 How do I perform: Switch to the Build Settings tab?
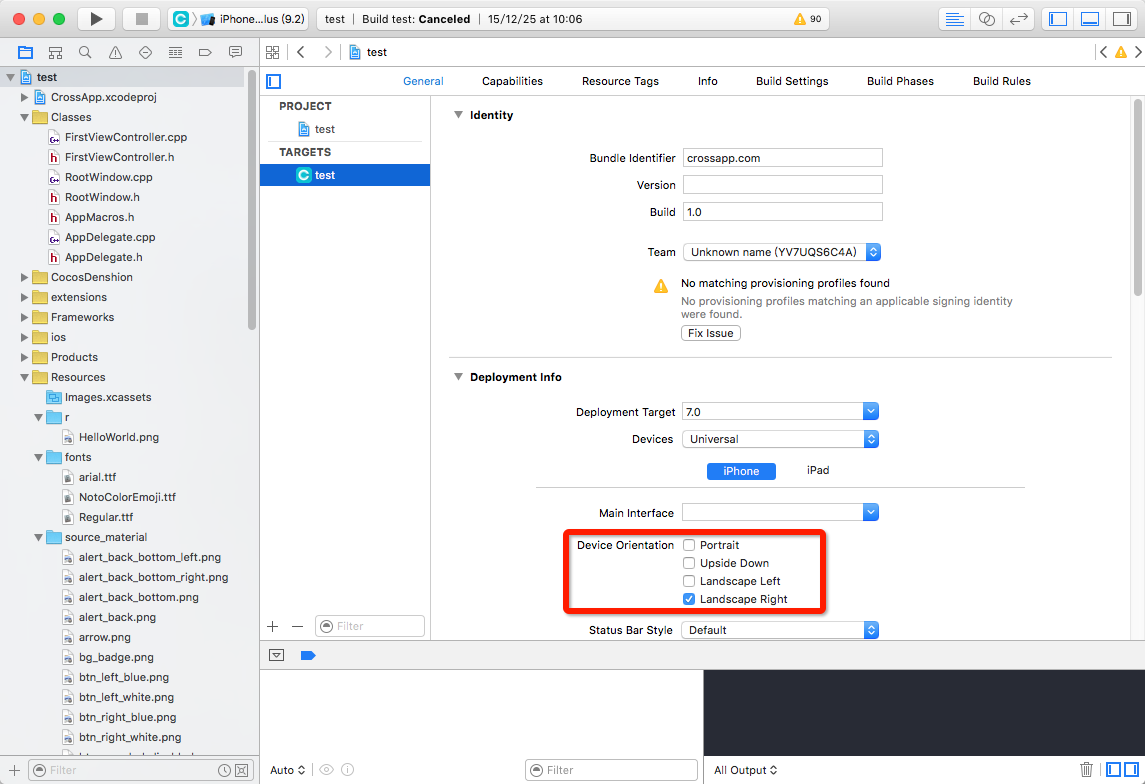792,81
